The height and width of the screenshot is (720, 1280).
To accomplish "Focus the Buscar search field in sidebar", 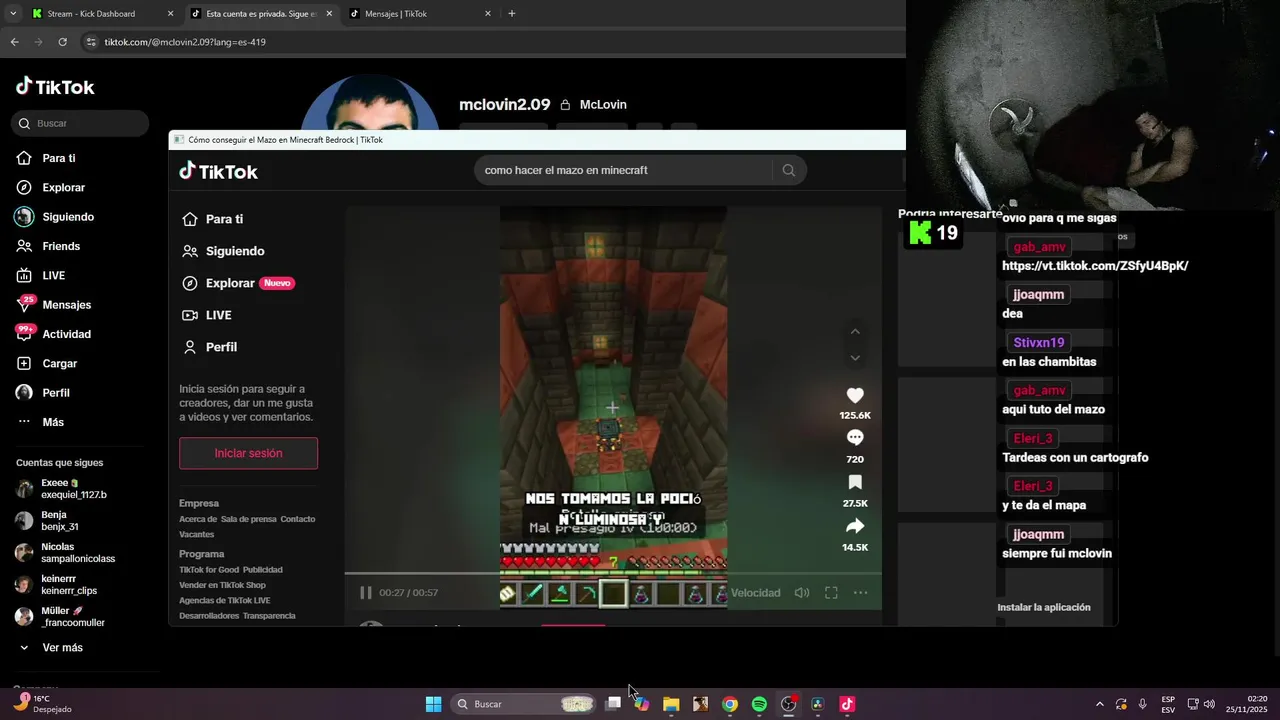I will [x=81, y=123].
